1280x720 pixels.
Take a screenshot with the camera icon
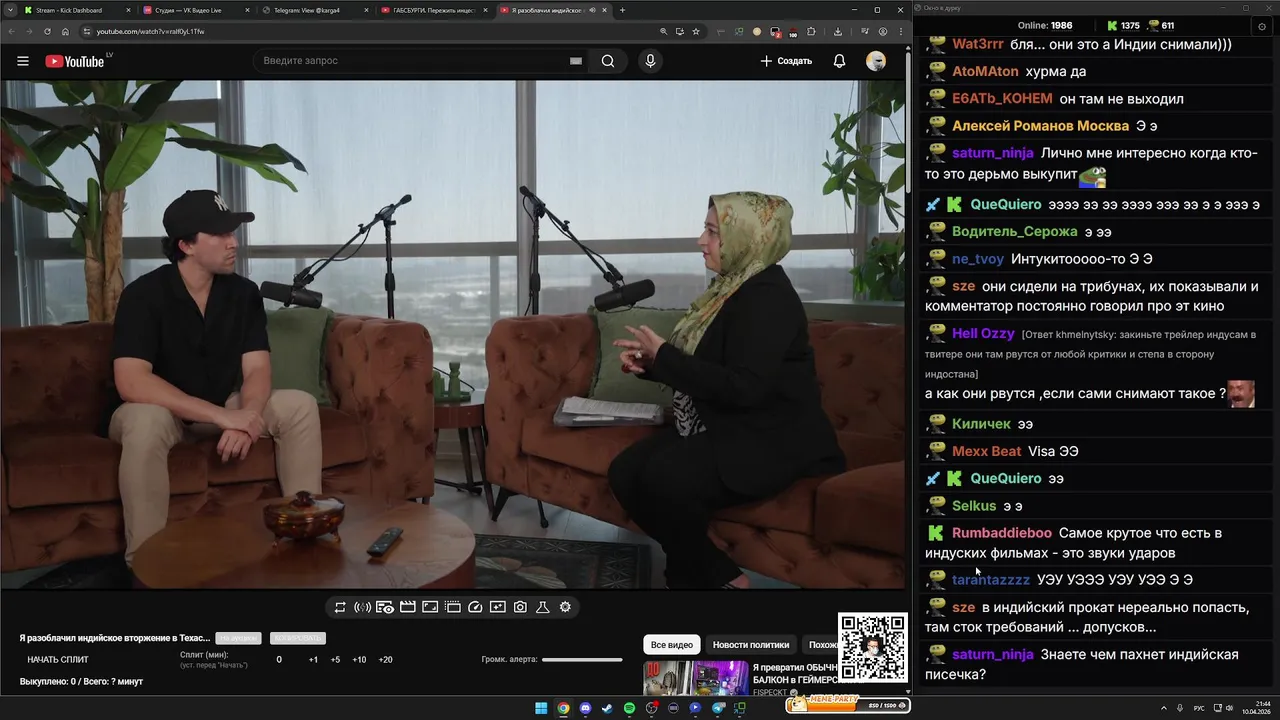(520, 607)
